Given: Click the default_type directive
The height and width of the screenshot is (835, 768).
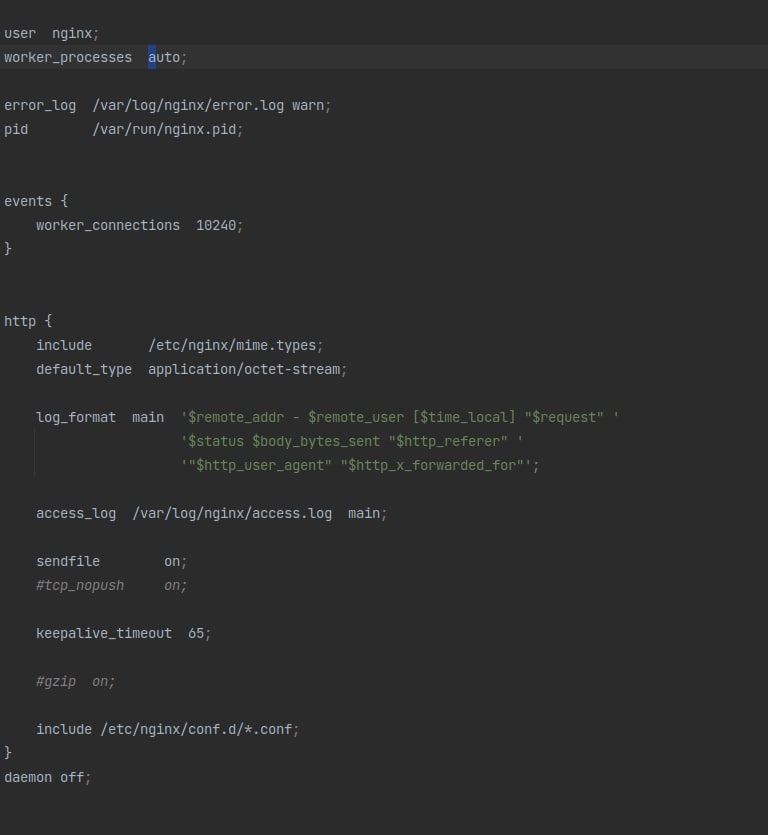Looking at the screenshot, I should click(84, 370).
